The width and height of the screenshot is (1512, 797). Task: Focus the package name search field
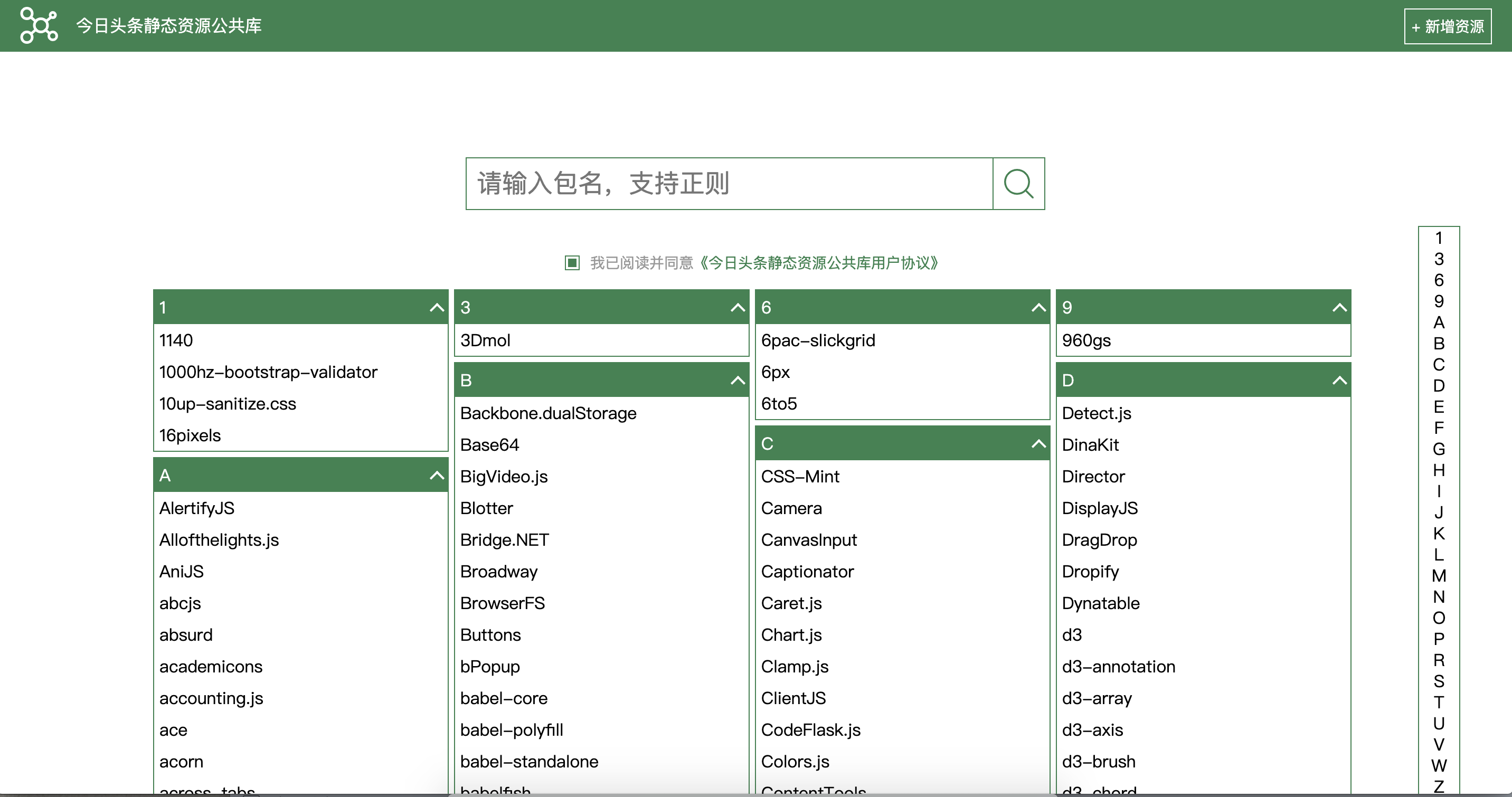point(729,184)
